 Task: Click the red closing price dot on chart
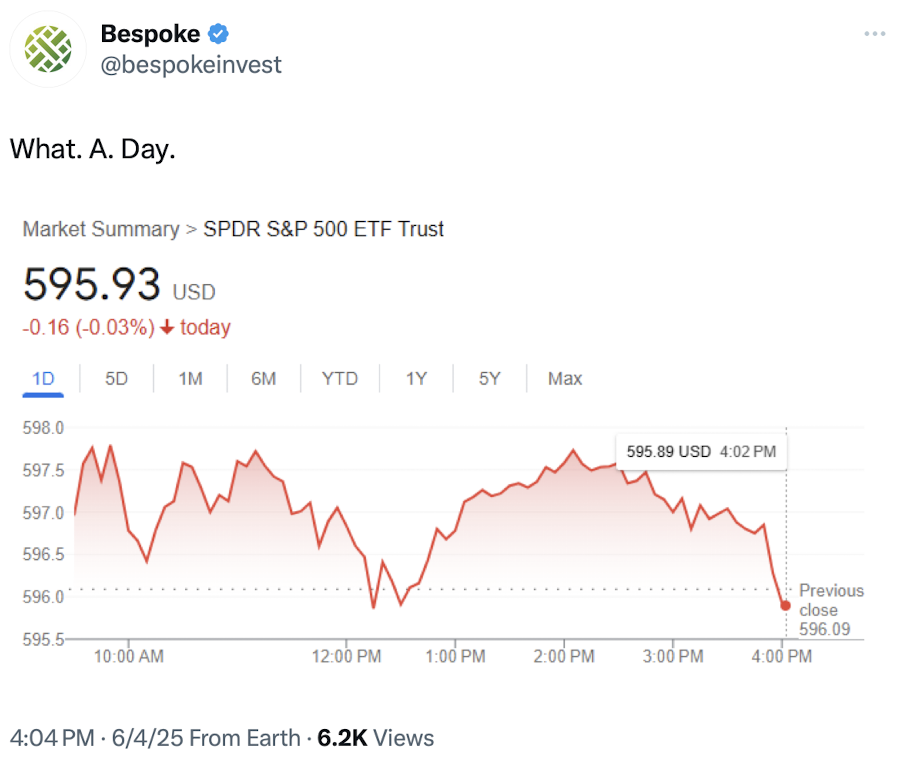(785, 605)
